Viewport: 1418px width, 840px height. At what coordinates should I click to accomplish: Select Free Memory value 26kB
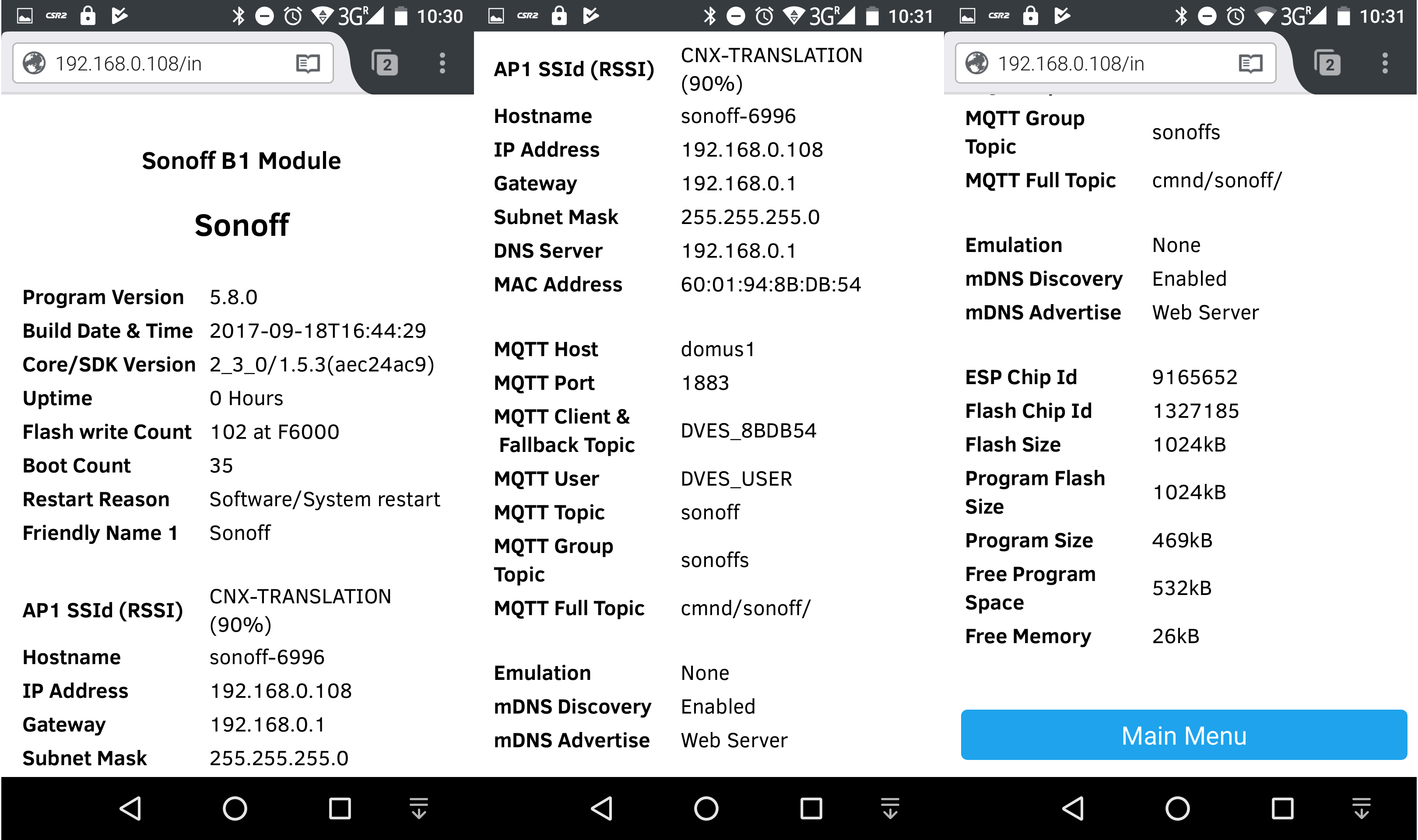coord(1175,636)
